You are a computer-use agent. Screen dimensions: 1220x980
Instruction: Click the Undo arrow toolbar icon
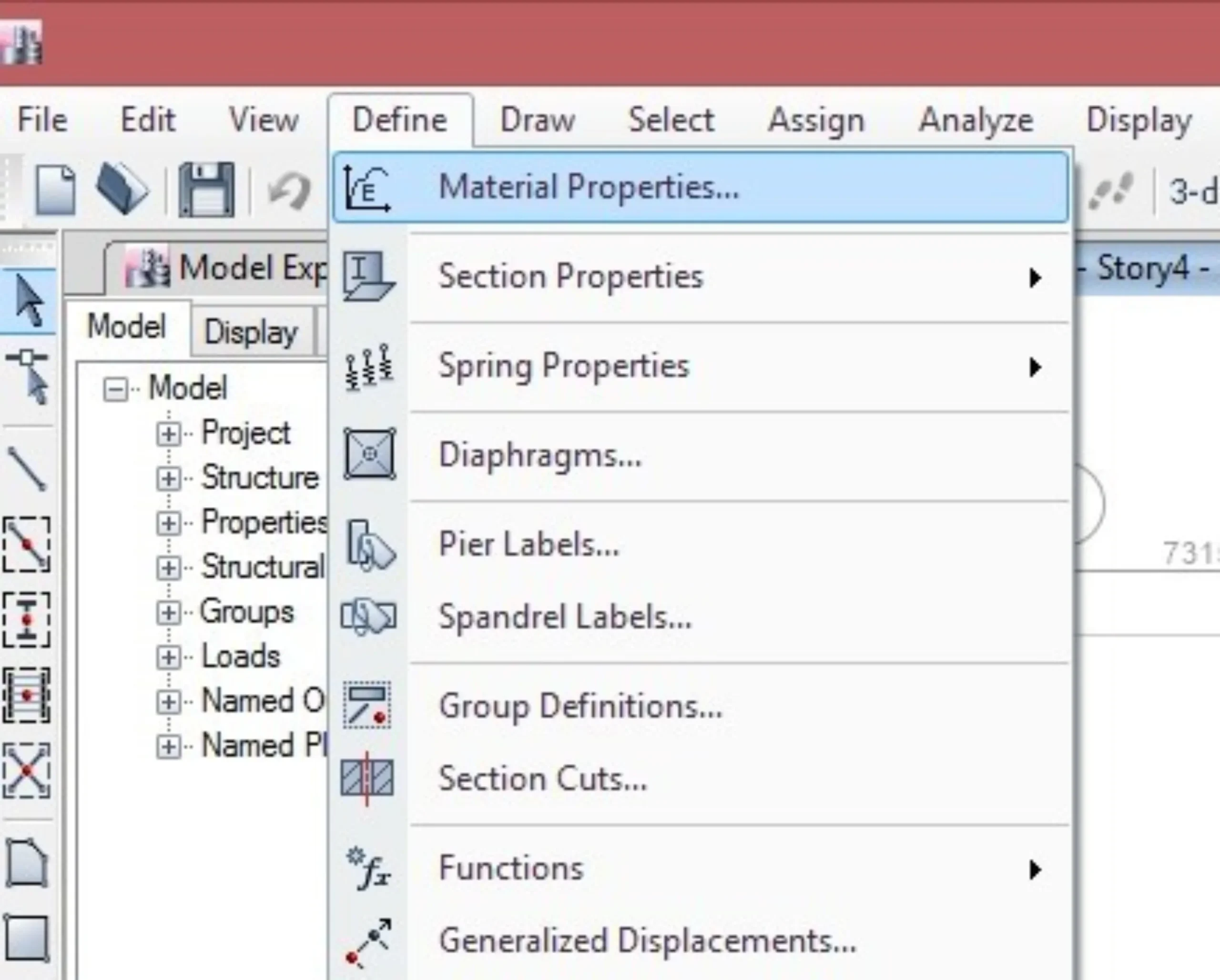click(290, 190)
